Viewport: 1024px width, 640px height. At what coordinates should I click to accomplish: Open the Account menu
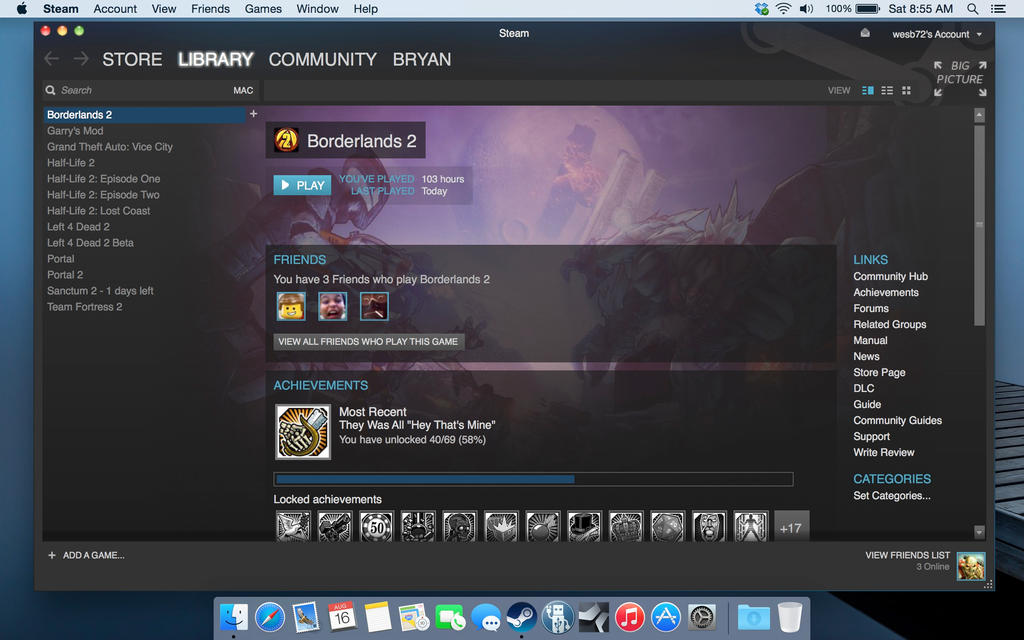tap(115, 8)
